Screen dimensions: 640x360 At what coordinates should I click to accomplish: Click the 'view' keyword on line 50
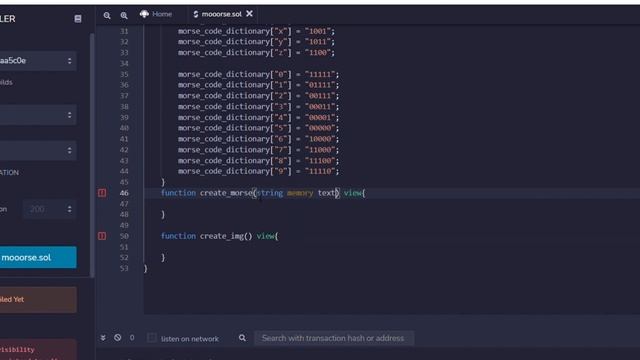click(265, 236)
